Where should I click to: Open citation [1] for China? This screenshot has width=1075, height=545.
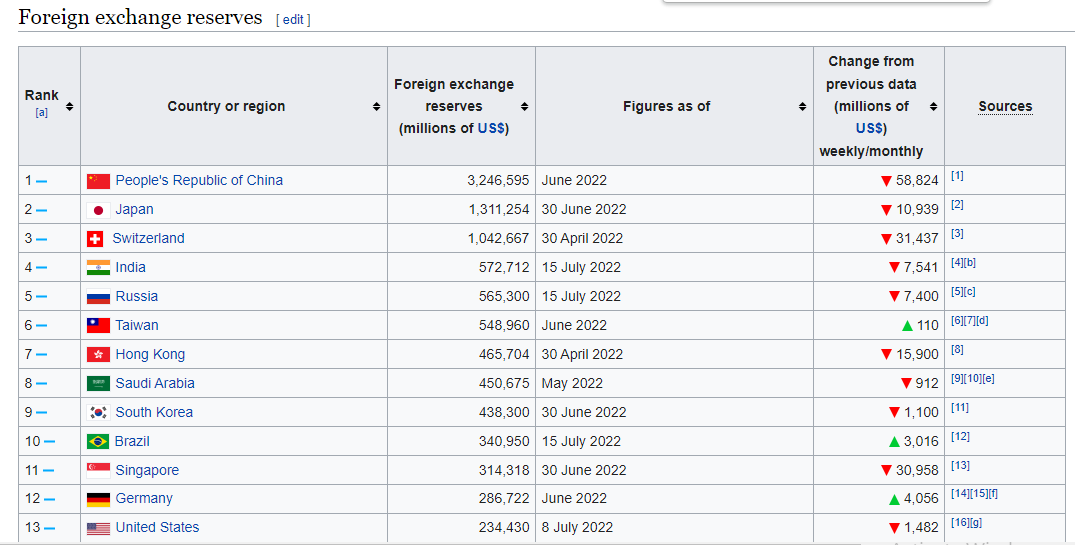pos(957,176)
